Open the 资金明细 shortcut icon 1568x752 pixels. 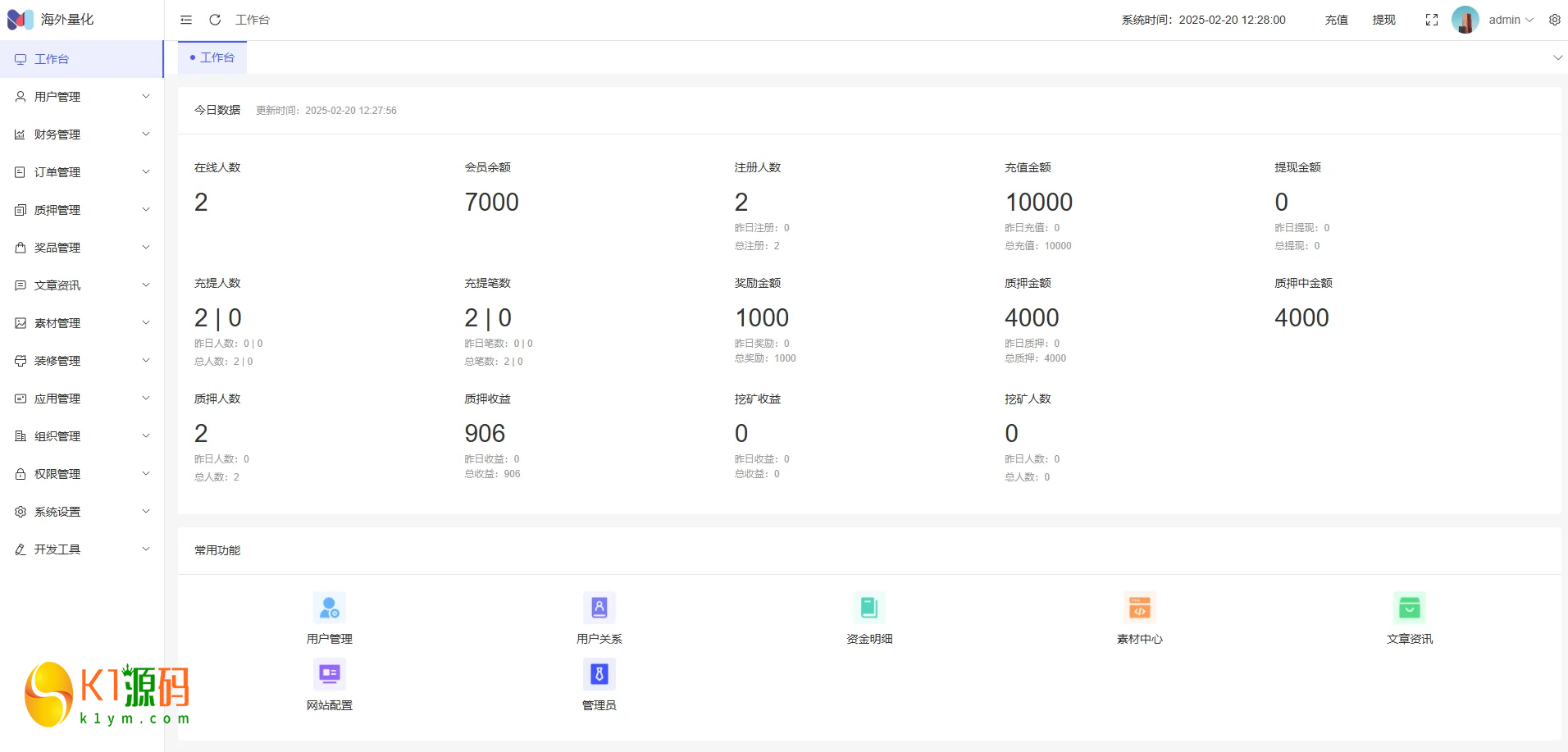[869, 608]
